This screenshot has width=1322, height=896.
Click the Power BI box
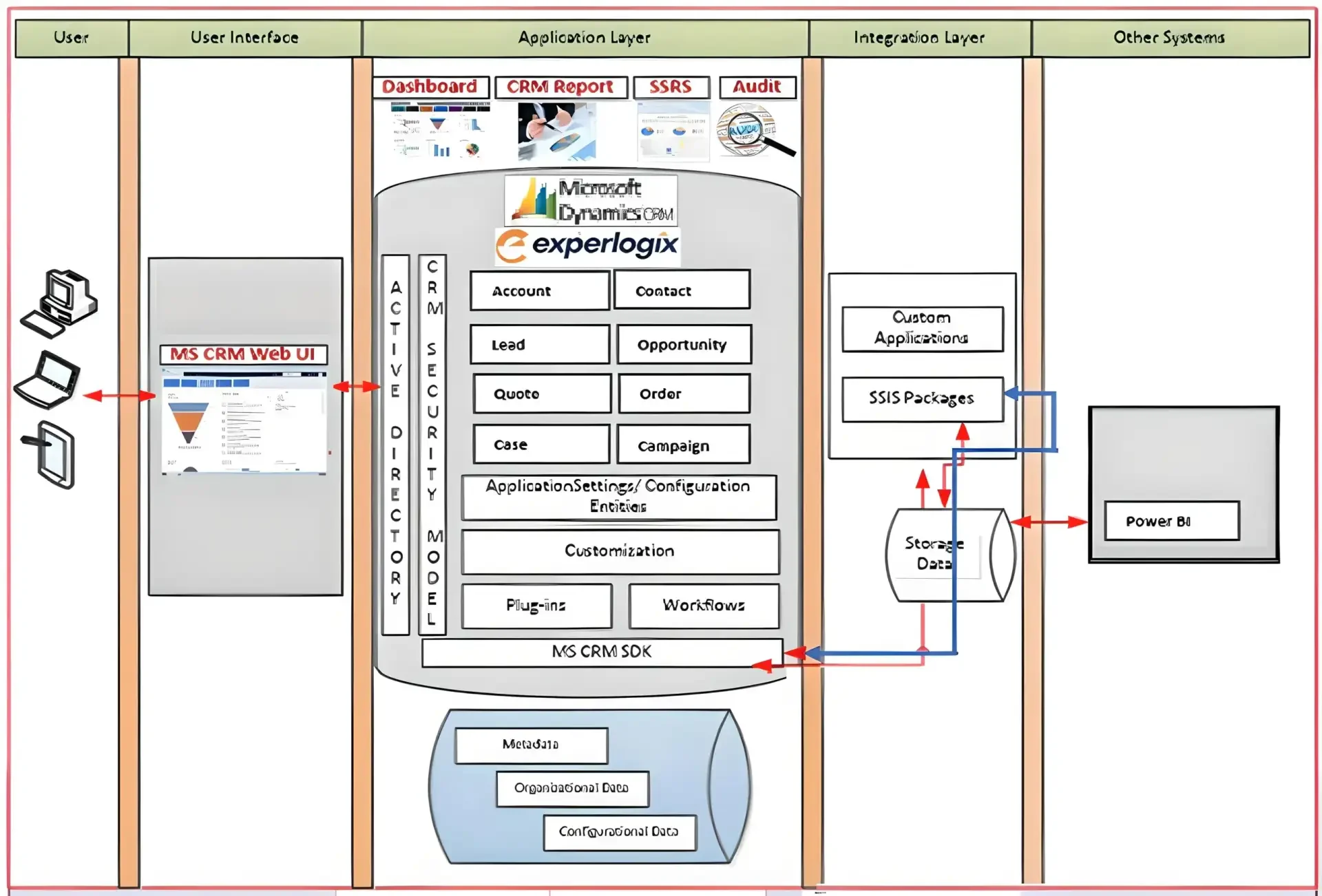[1172, 521]
